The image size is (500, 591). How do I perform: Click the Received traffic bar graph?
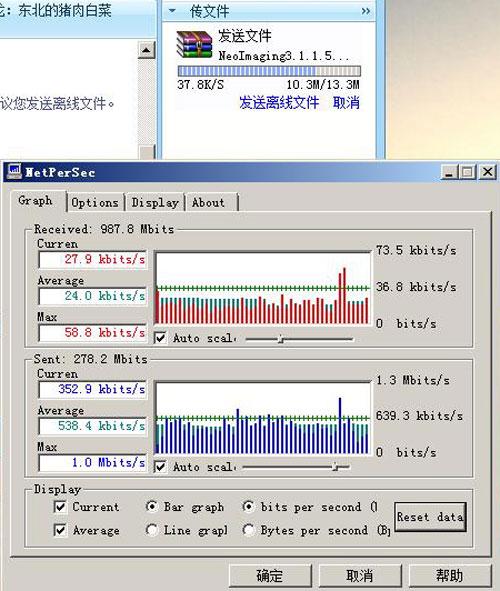[263, 288]
